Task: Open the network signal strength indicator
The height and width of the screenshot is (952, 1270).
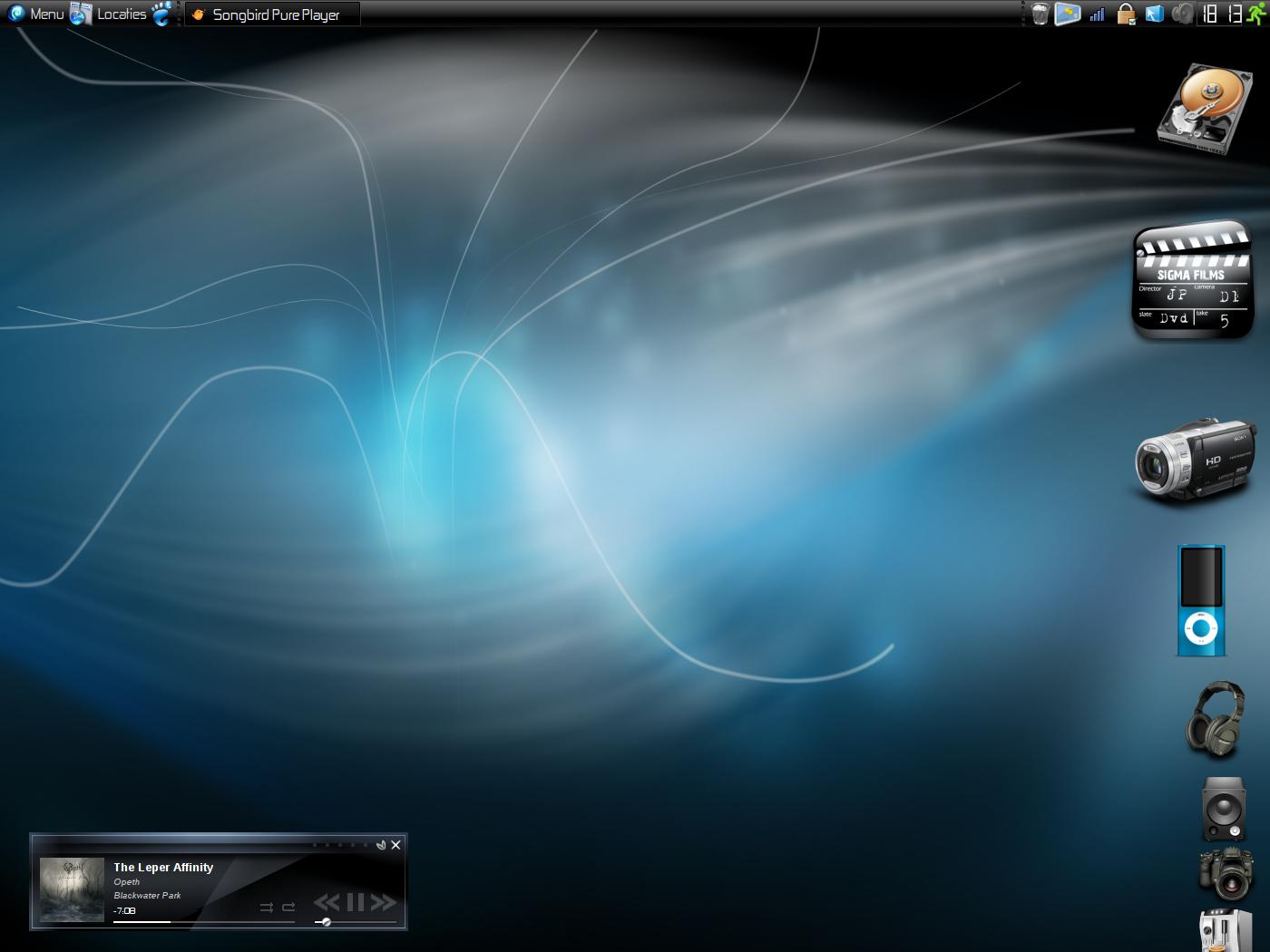Action: coord(1098,15)
